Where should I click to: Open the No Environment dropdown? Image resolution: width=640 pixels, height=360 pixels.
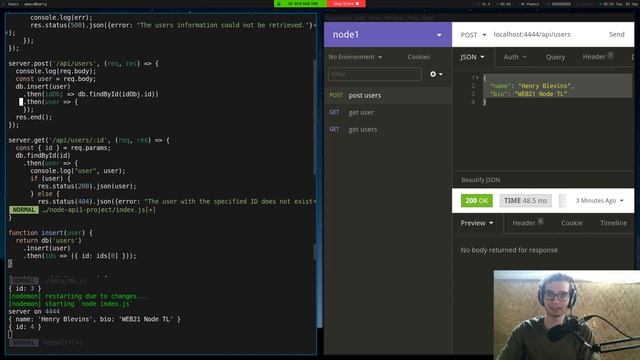click(x=355, y=57)
